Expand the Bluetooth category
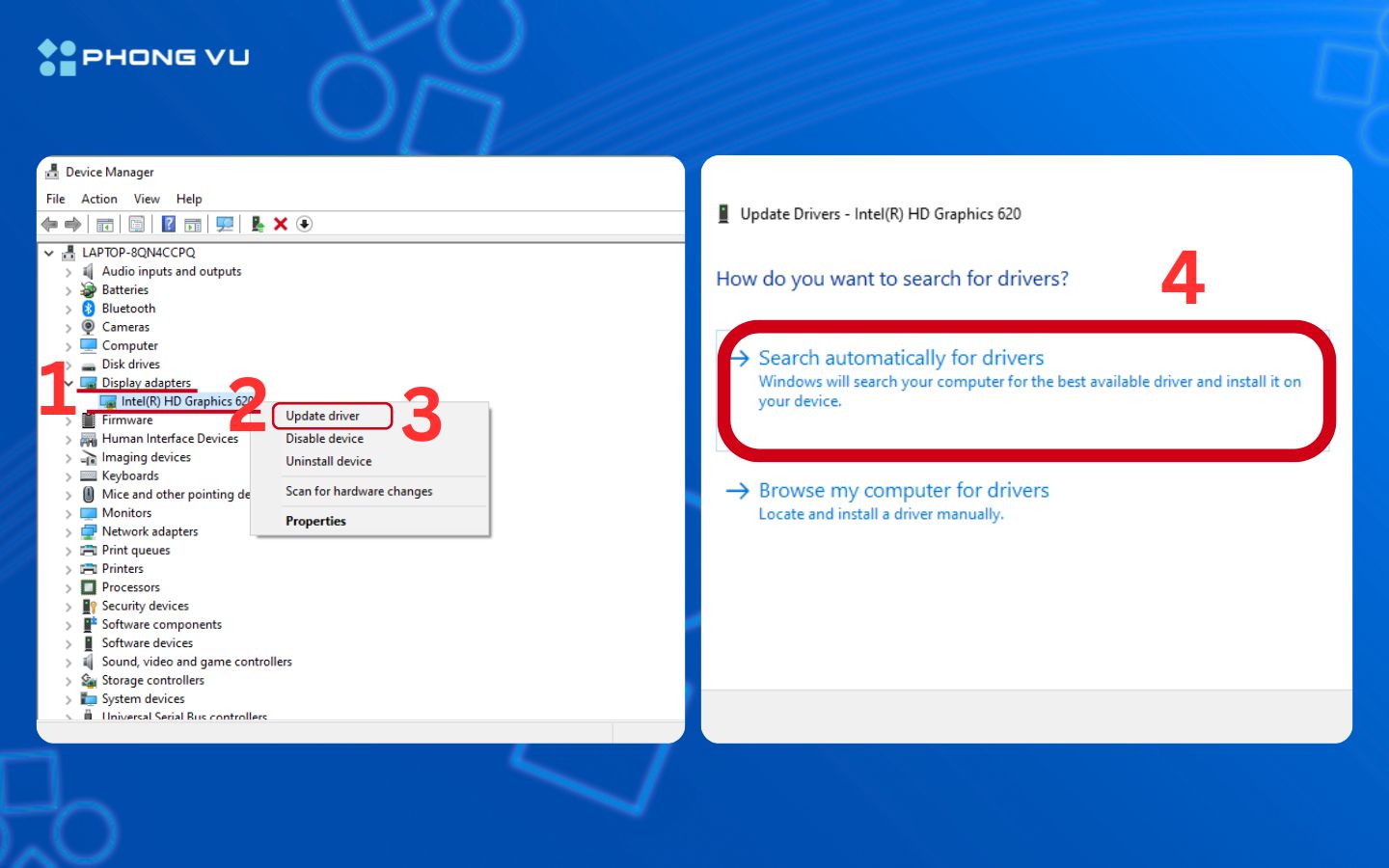 coord(68,310)
